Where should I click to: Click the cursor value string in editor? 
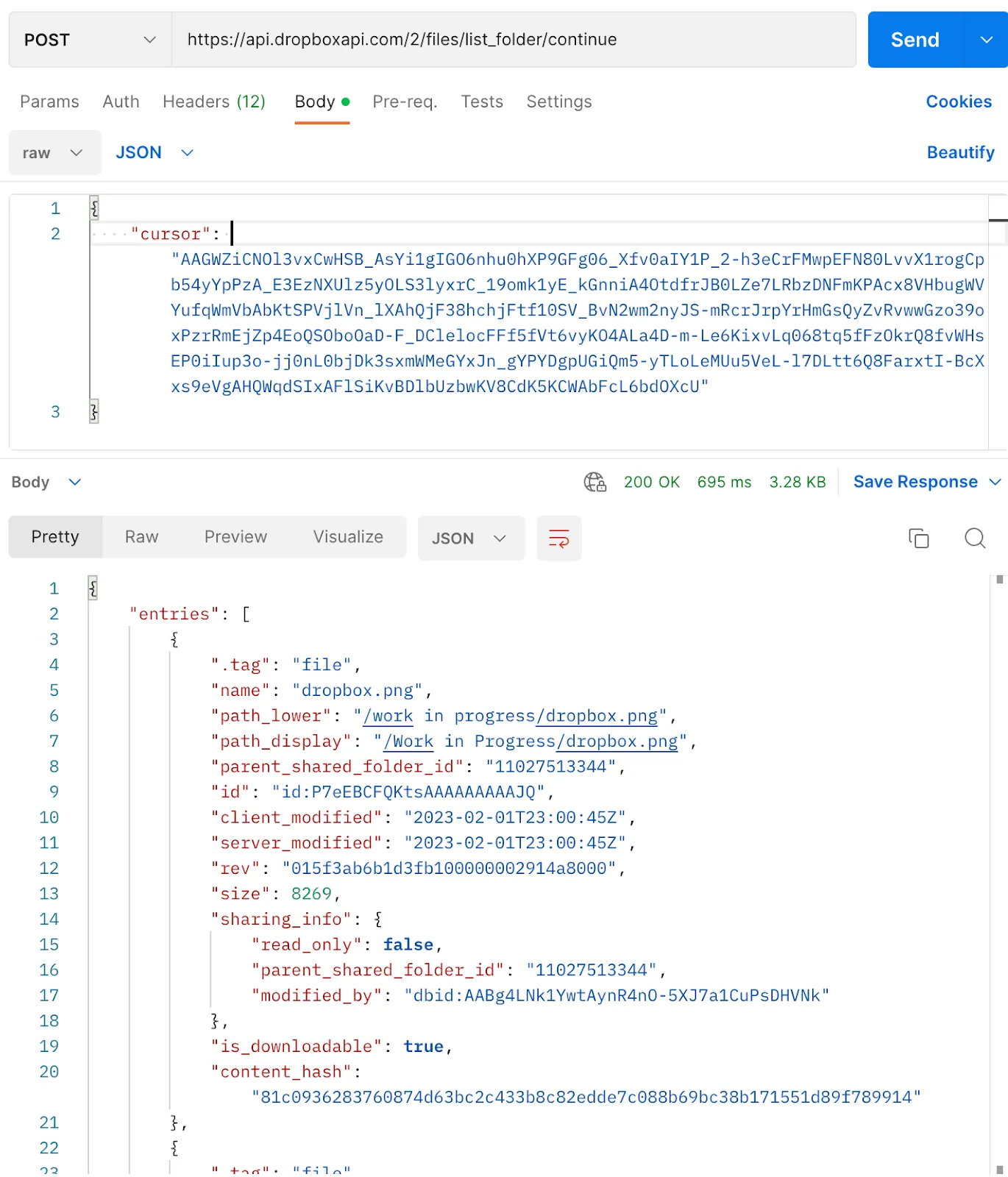click(x=578, y=323)
